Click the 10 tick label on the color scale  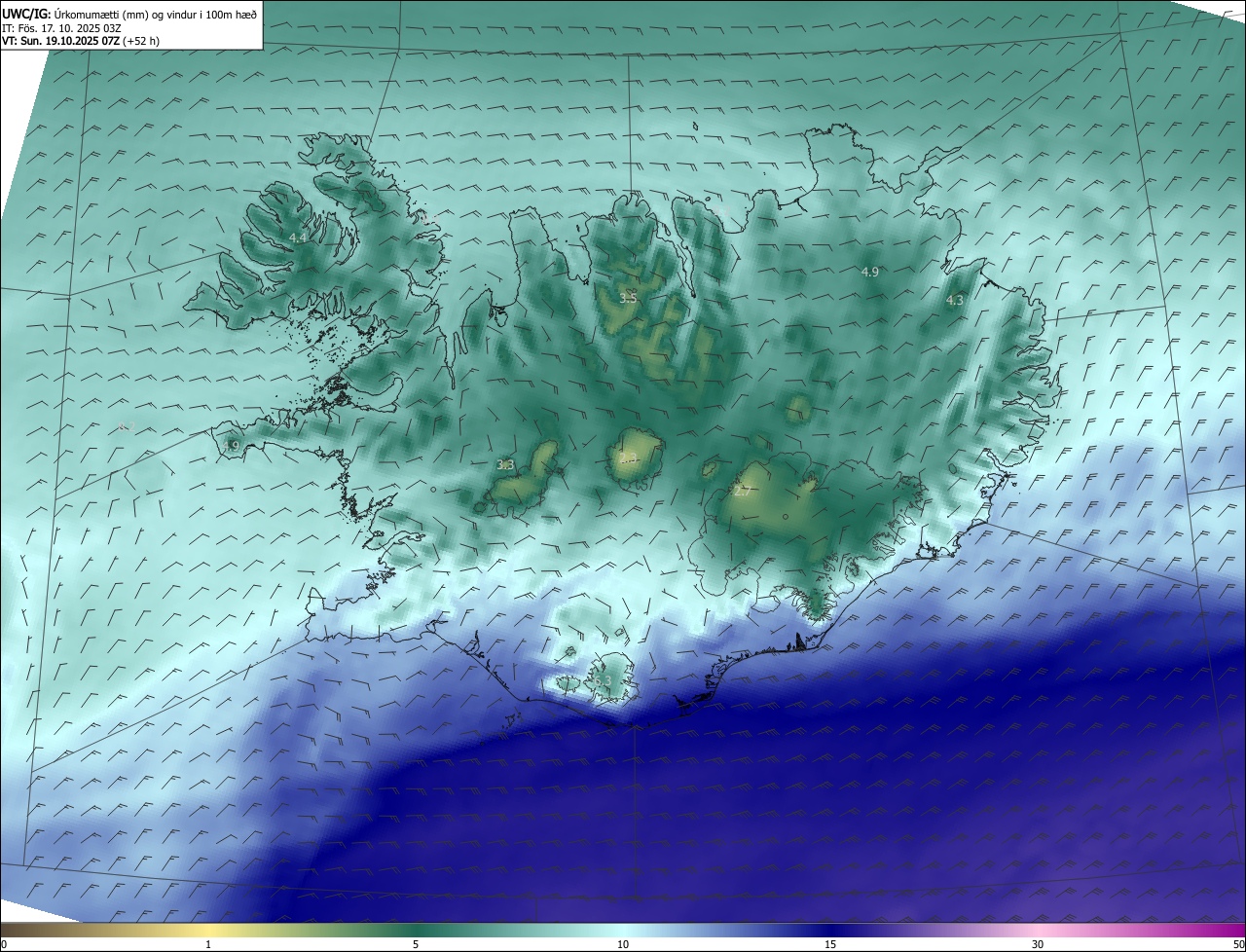[623, 944]
